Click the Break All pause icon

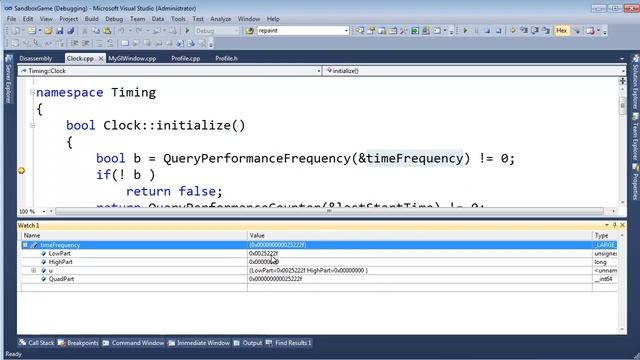click(x=476, y=31)
